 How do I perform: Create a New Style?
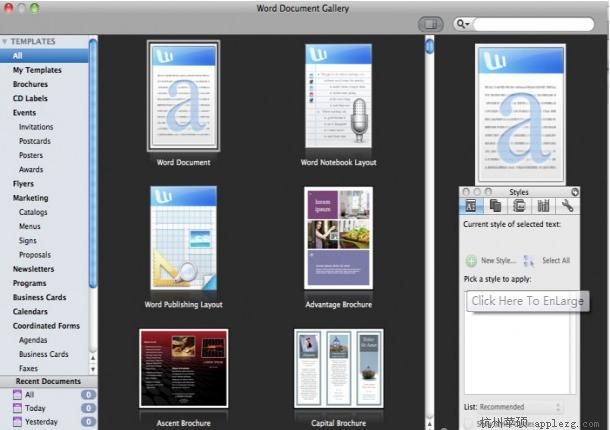pos(491,260)
